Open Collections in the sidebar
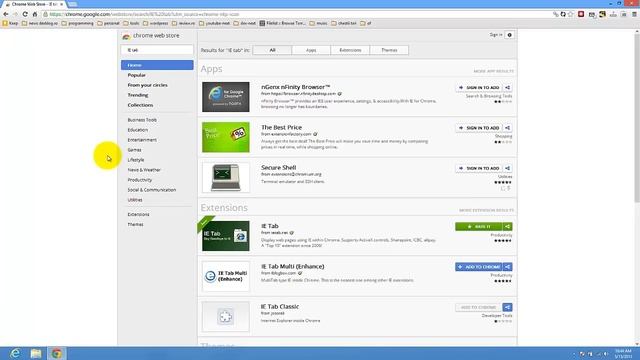 pos(140,105)
